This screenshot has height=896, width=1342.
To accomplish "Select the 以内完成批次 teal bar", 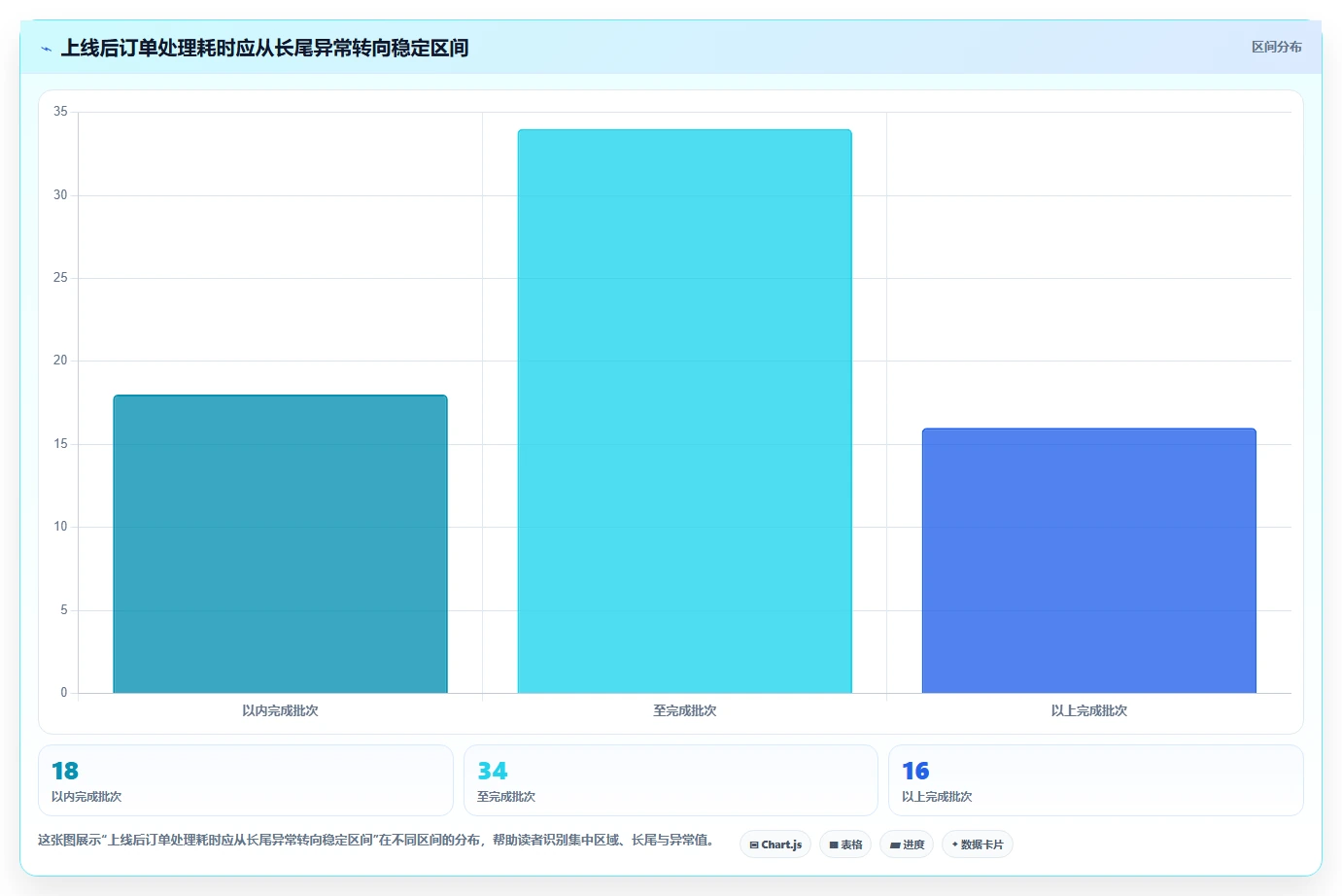I will [280, 544].
